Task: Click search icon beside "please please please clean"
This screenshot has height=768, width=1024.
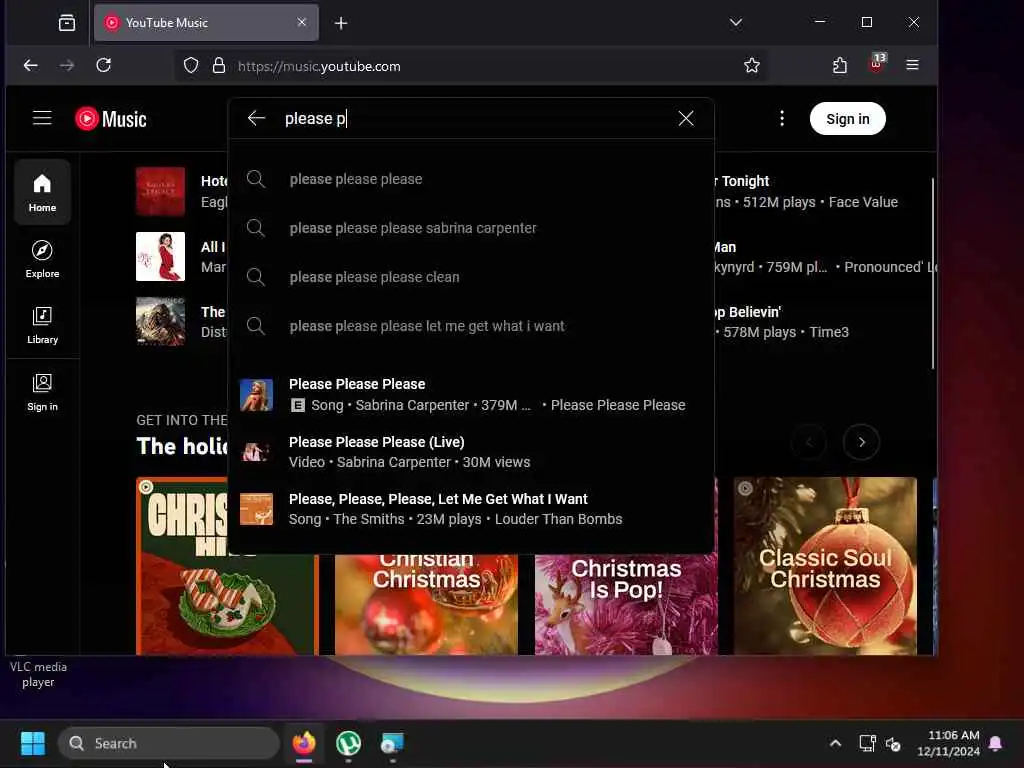Action: tap(256, 277)
